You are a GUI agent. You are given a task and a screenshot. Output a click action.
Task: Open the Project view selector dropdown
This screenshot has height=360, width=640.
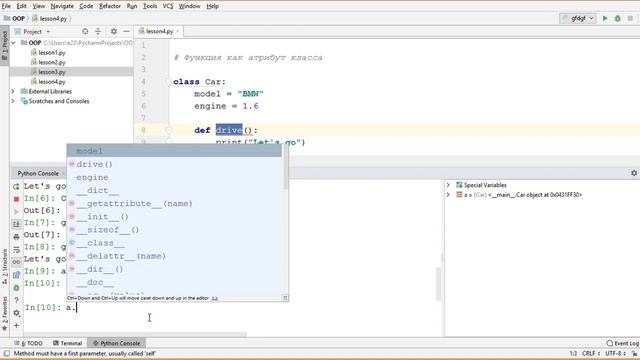pyautogui.click(x=32, y=31)
